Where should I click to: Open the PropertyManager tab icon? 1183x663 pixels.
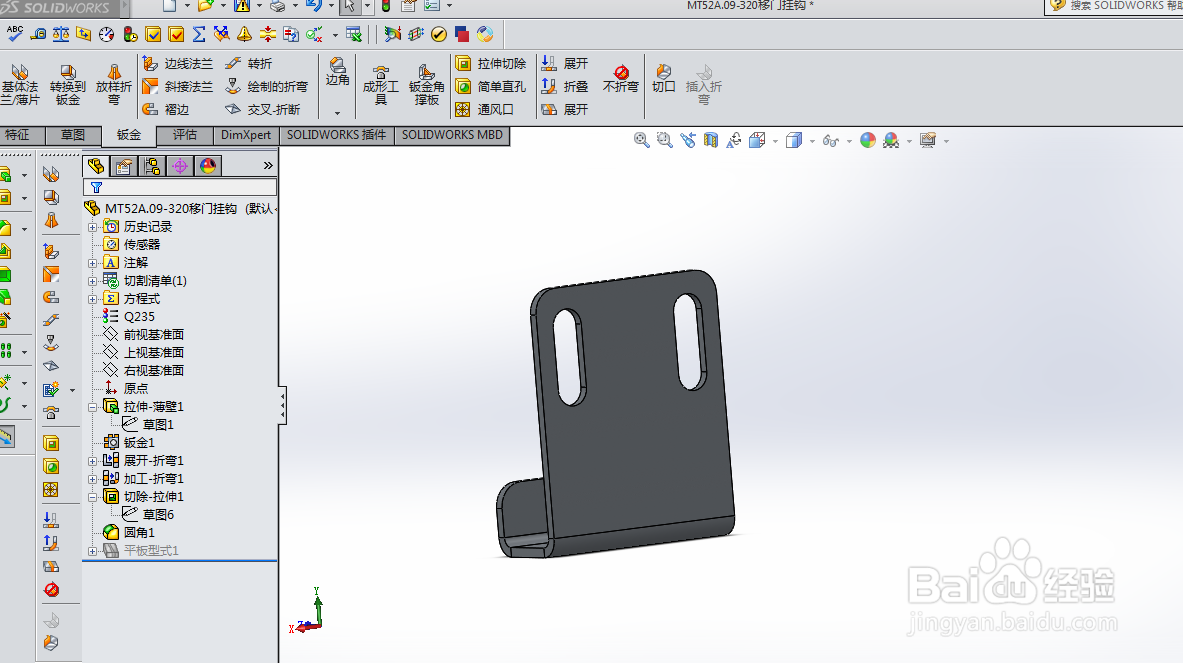(x=124, y=166)
